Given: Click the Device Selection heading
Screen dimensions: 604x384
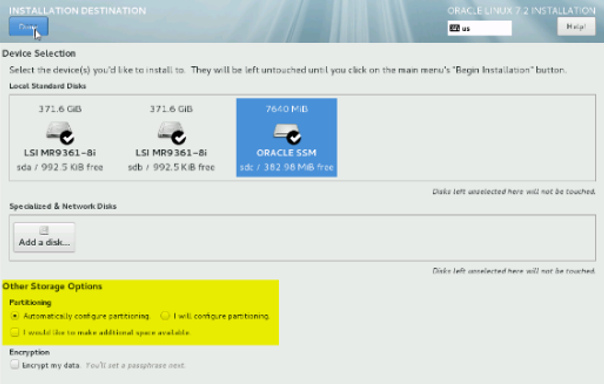Looking at the screenshot, I should pyautogui.click(x=39, y=54).
